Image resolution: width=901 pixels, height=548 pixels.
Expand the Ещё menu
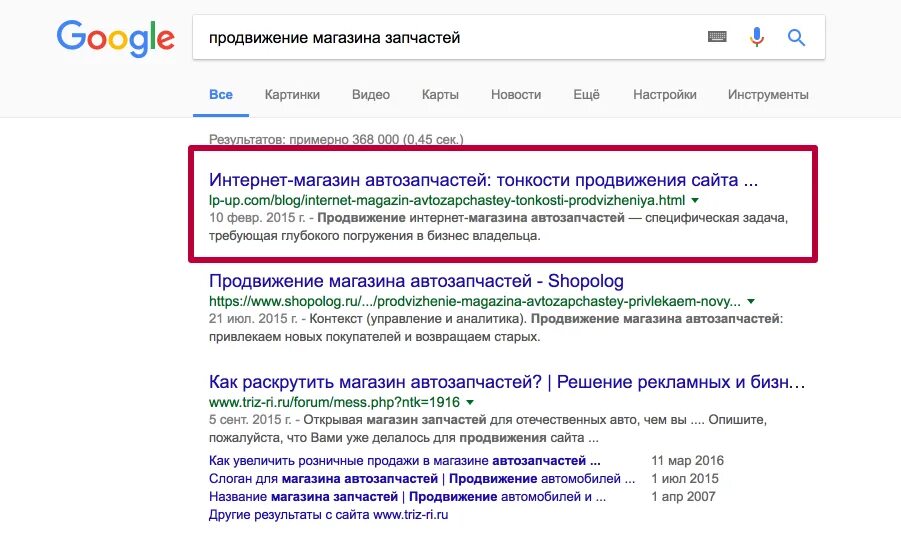click(586, 95)
